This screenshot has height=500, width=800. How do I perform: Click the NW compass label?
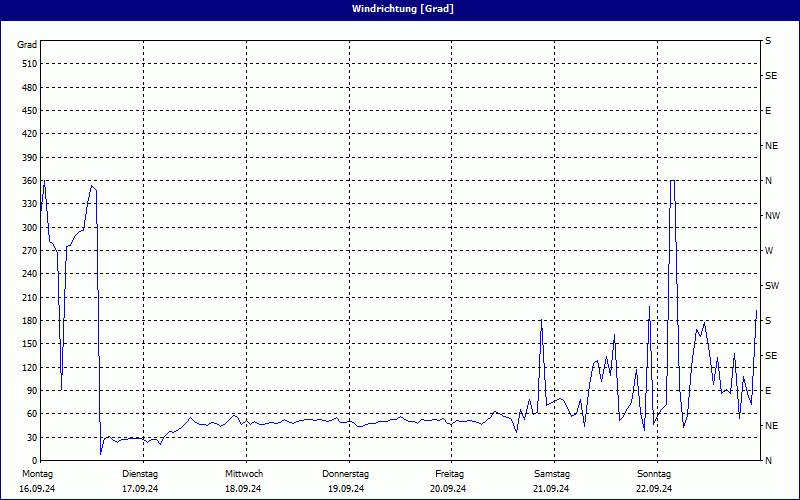pos(772,216)
